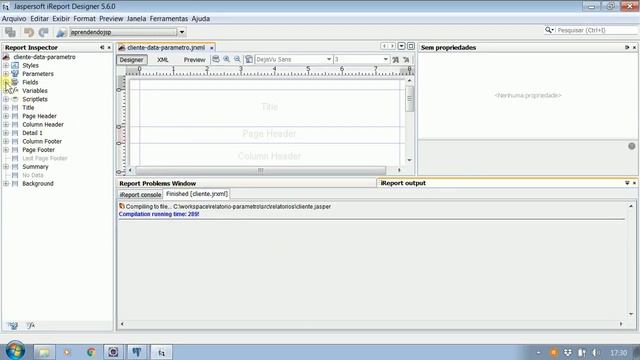The image size is (640, 360).
Task: Close the cliente-data-parametro.jrxml tab
Action: coord(211,48)
